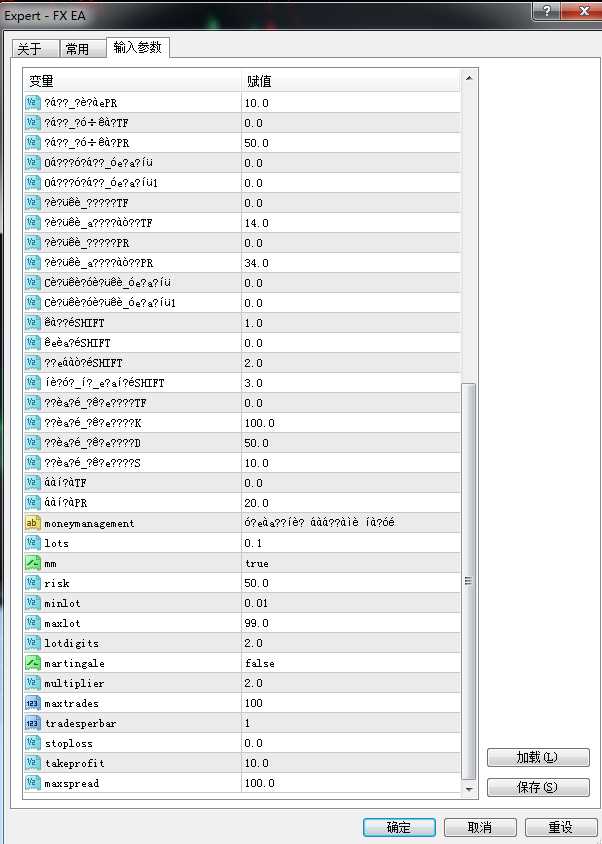Click the boolean icon next to martingale
This screenshot has width=602, height=844.
[32, 663]
